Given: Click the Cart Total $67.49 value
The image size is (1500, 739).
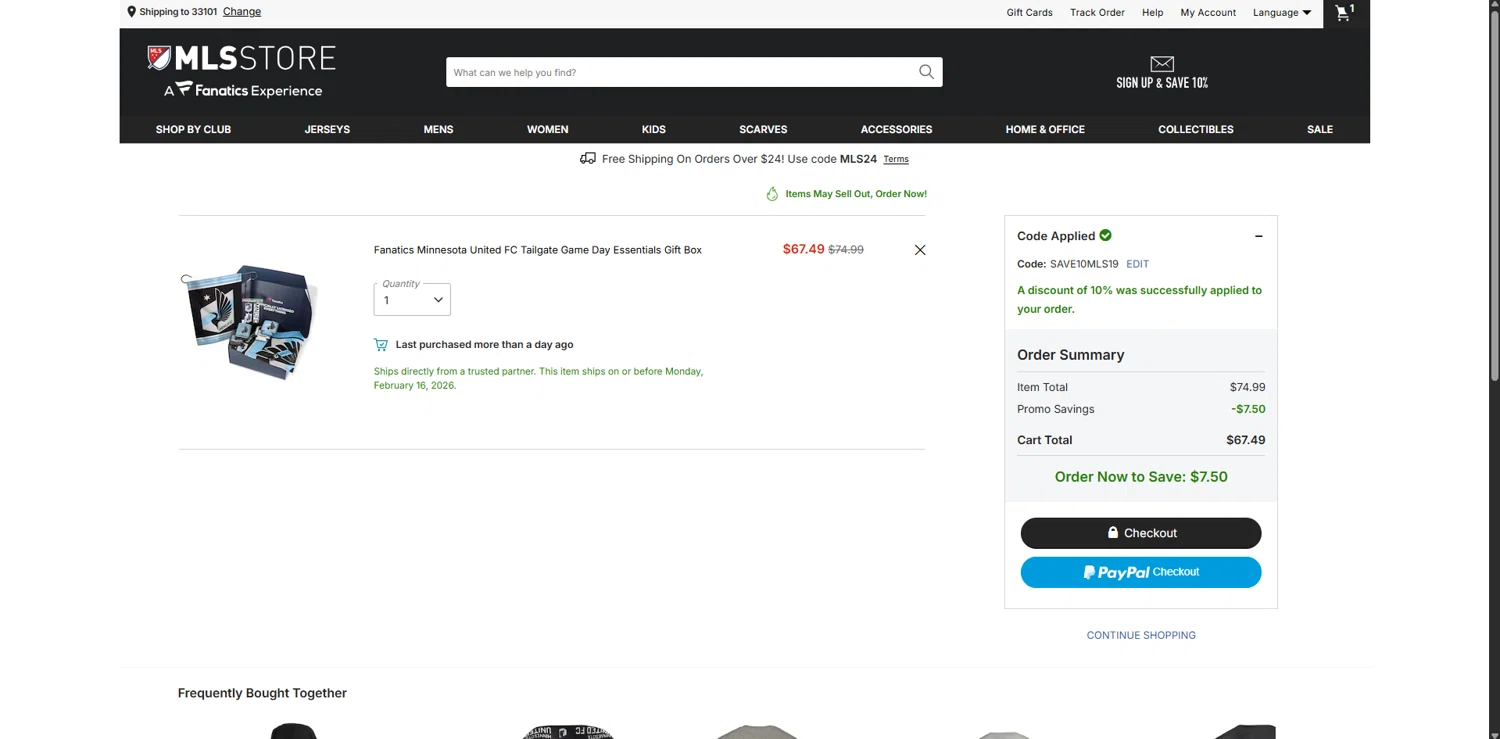Looking at the screenshot, I should pyautogui.click(x=1246, y=440).
